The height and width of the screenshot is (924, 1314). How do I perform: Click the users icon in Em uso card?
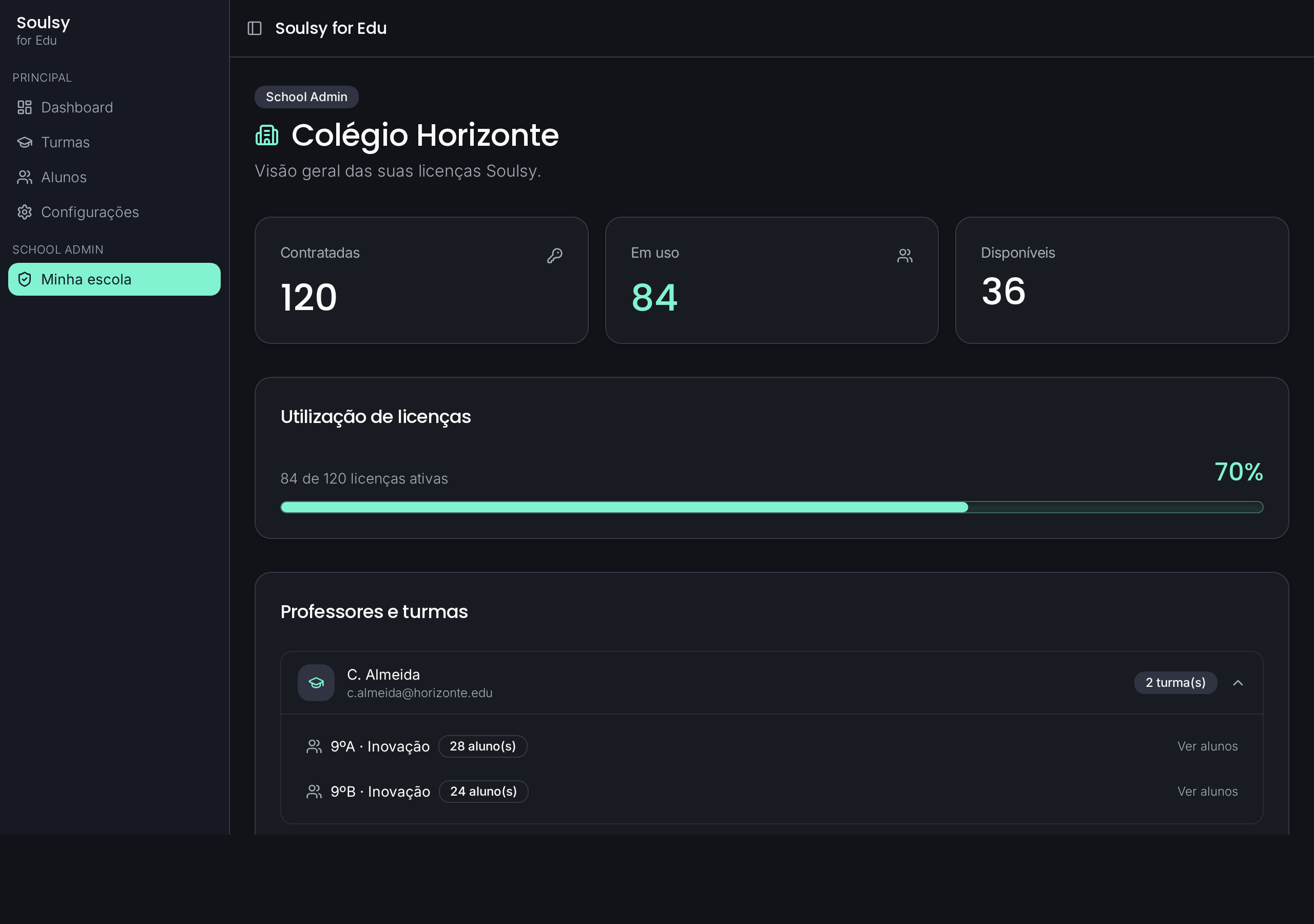(x=905, y=255)
